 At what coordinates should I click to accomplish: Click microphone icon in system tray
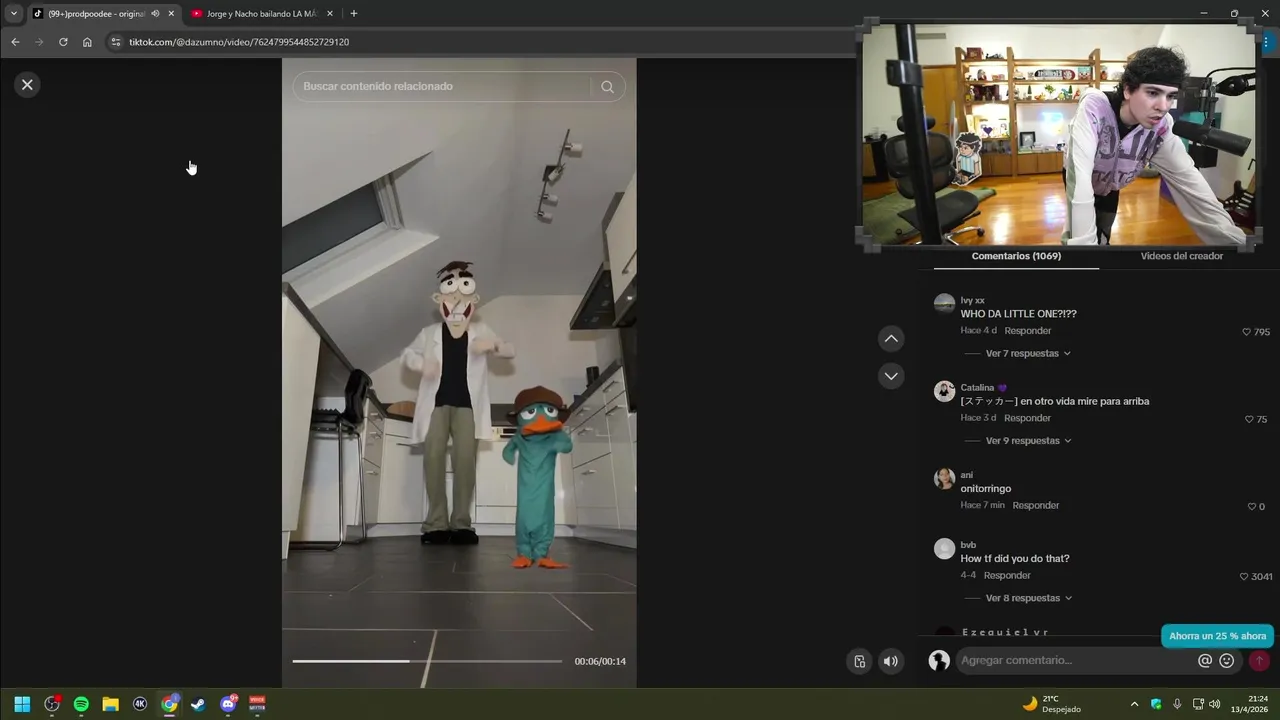pyautogui.click(x=1177, y=704)
